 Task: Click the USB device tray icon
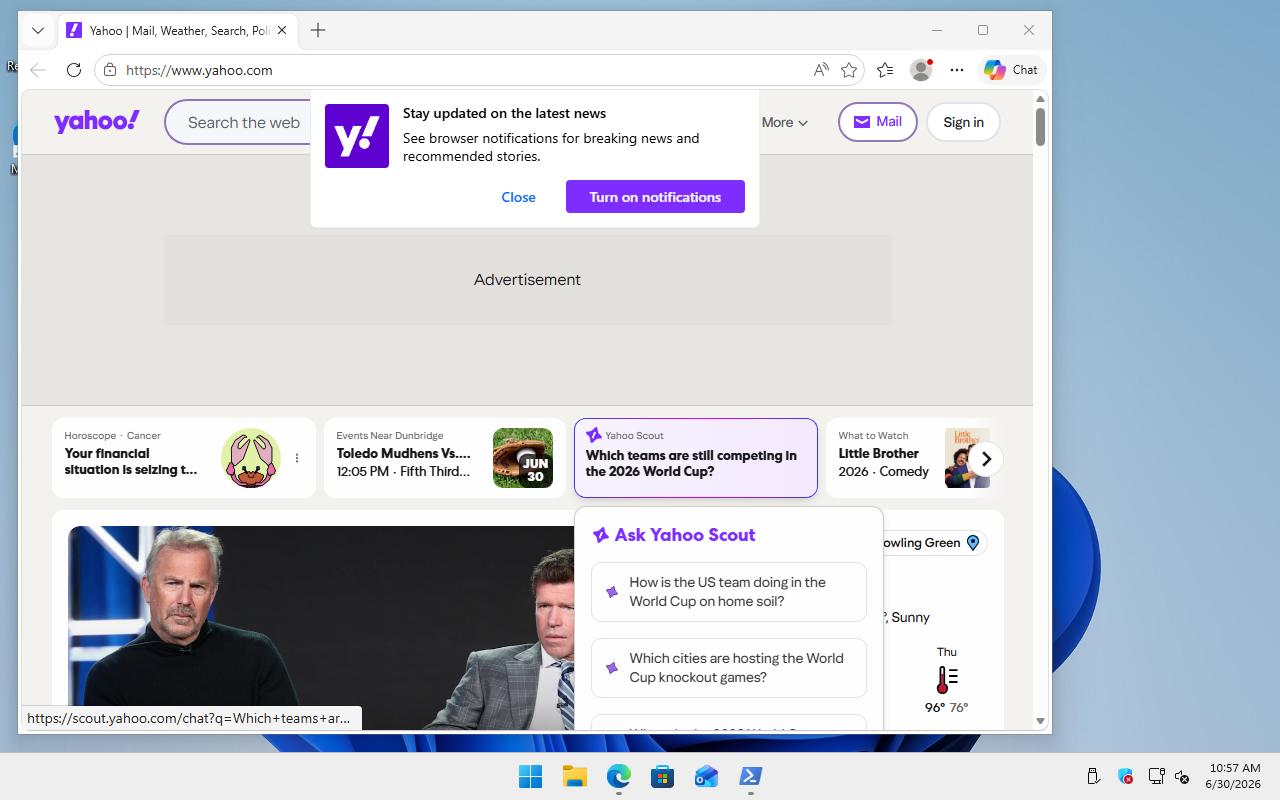click(1093, 776)
